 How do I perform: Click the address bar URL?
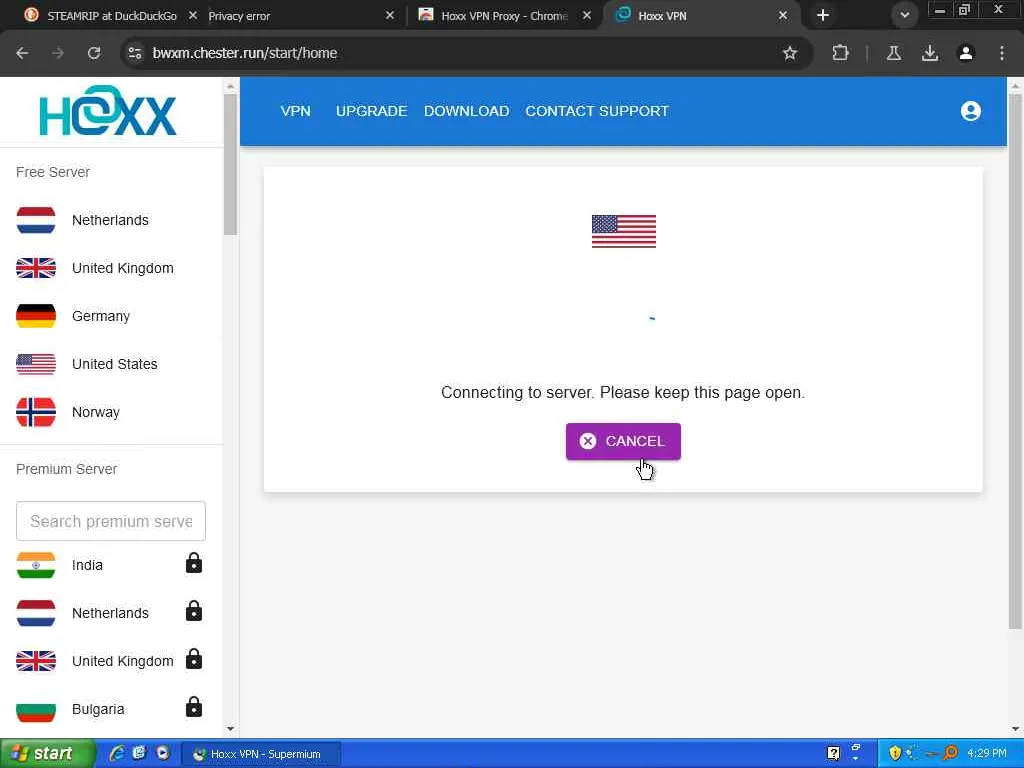pyautogui.click(x=245, y=53)
